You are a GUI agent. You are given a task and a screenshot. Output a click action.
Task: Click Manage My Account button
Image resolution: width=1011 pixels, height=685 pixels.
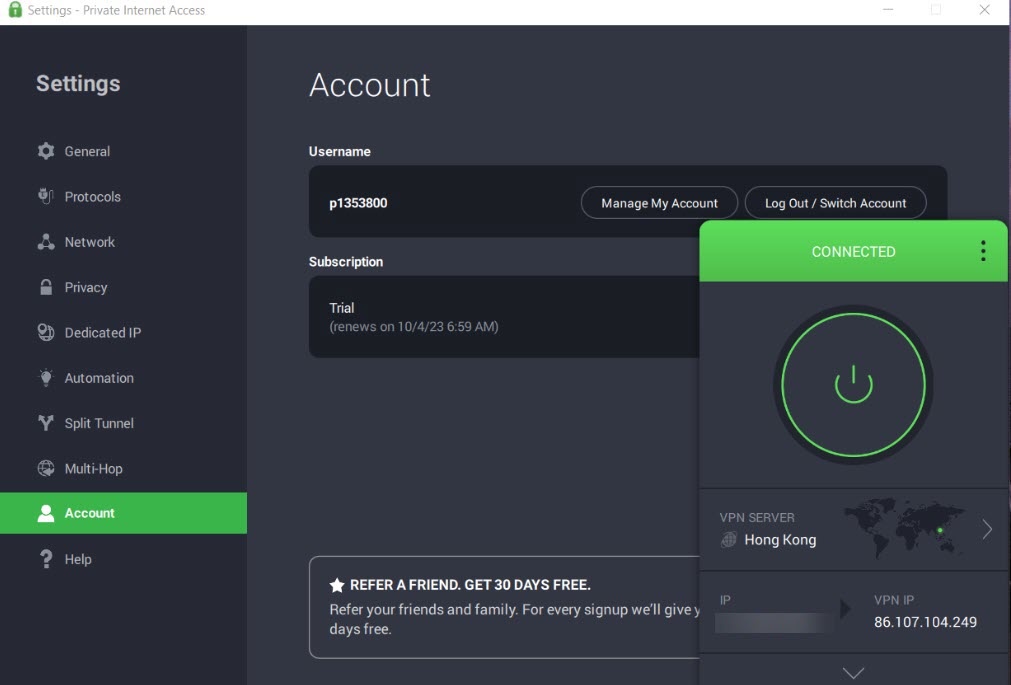(659, 203)
